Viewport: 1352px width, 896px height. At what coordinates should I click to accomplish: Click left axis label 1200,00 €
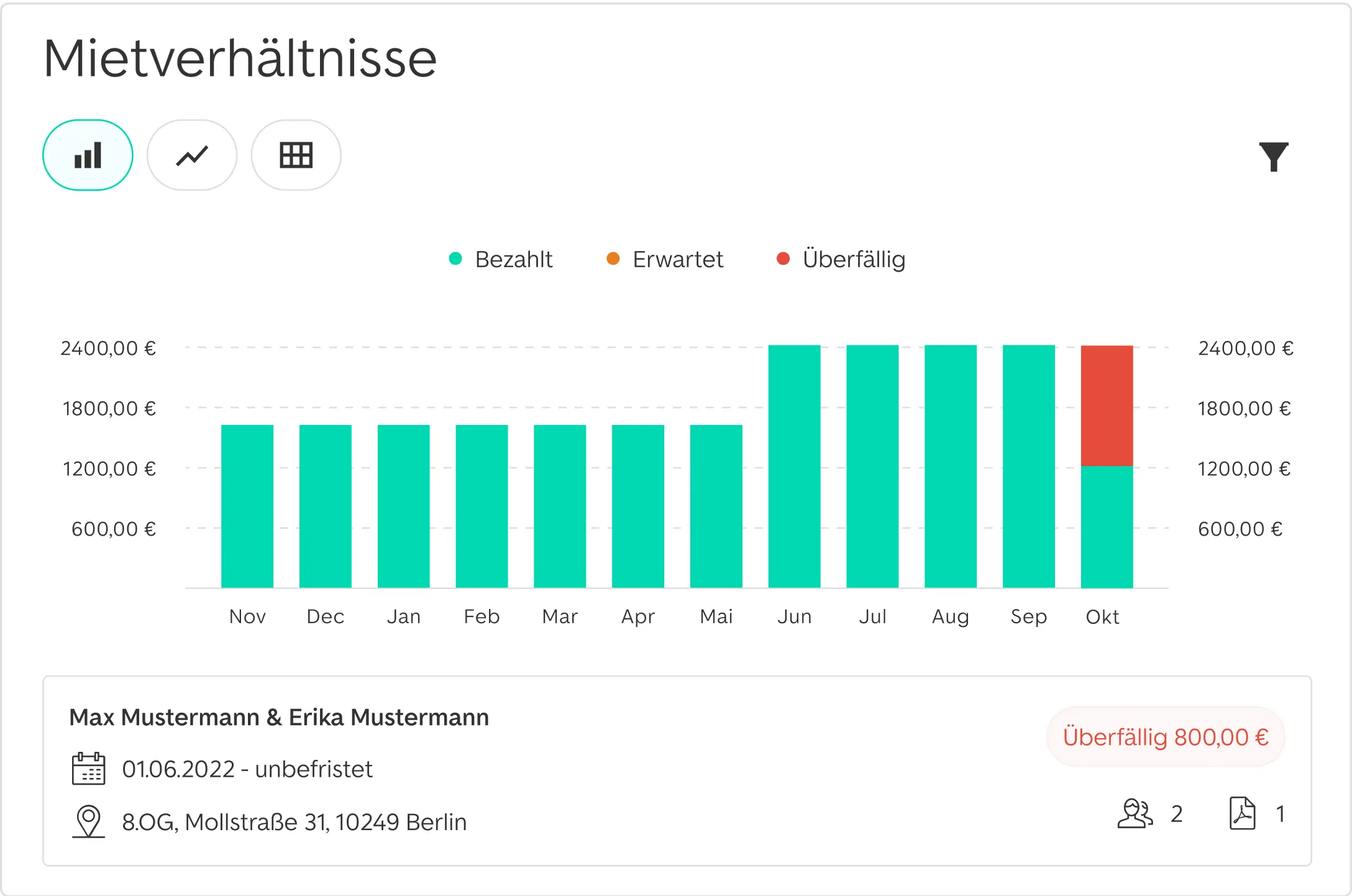pyautogui.click(x=109, y=469)
